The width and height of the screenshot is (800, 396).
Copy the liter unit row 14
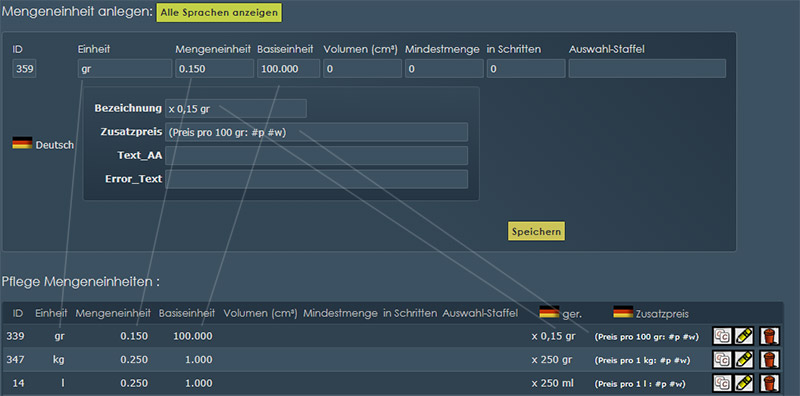[722, 383]
